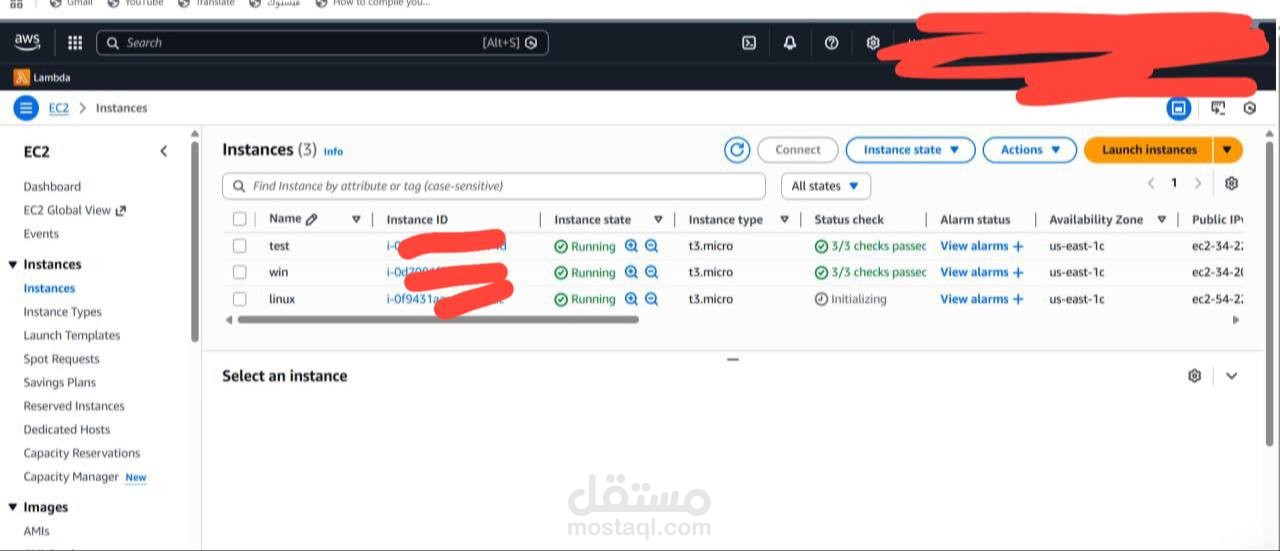1280x551 pixels.
Task: Open Savings Plans in sidebar
Action: (x=60, y=383)
